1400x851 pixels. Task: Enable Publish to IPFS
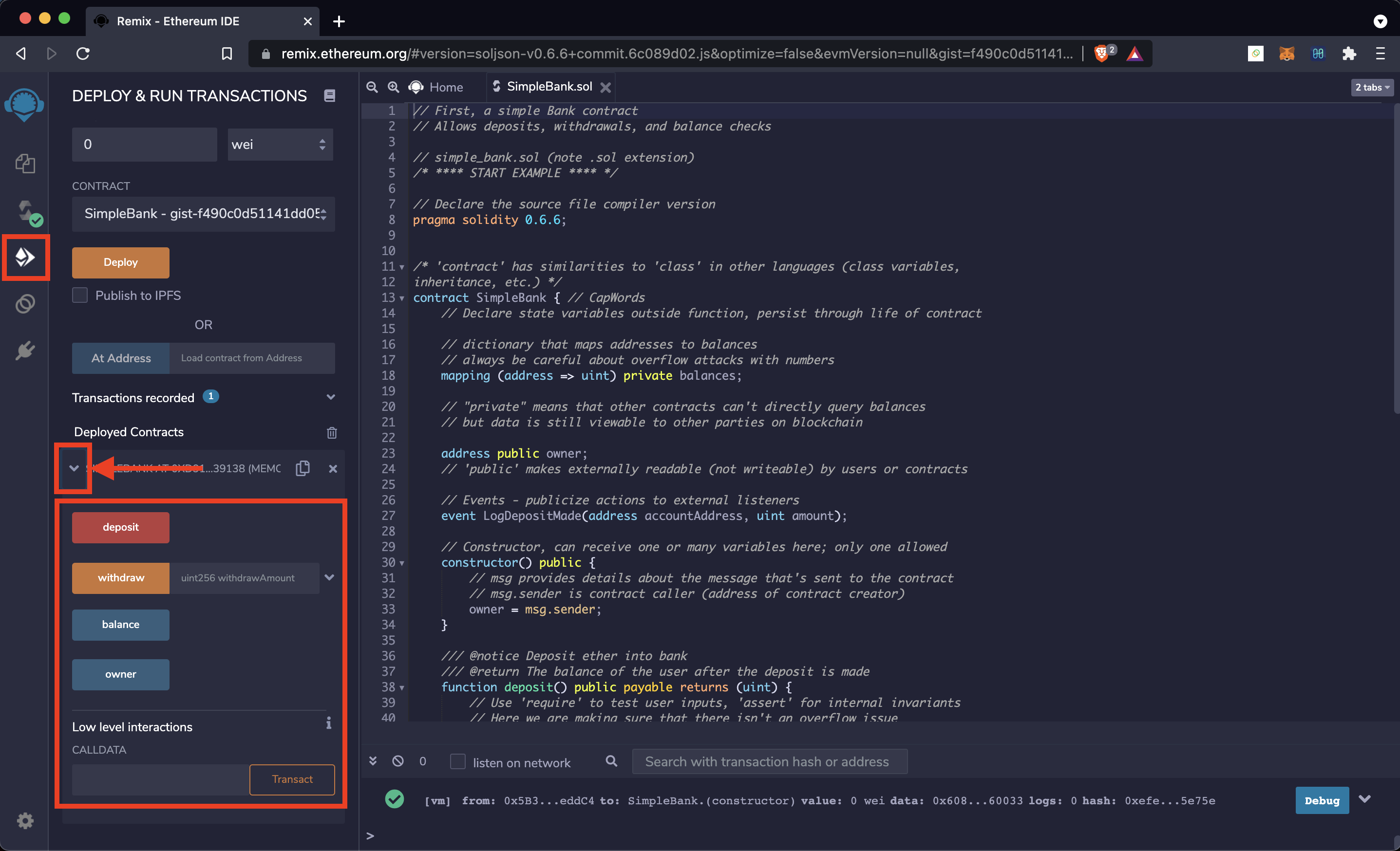tap(79, 295)
